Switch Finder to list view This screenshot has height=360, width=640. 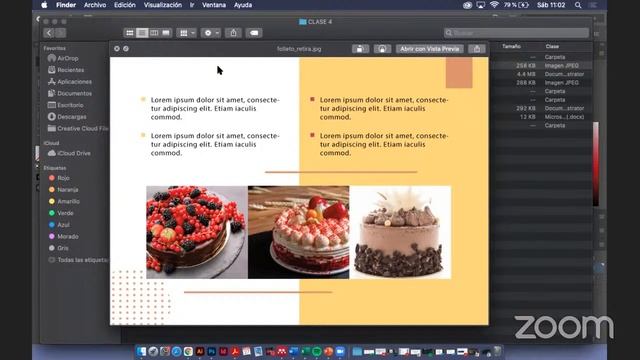[142, 33]
